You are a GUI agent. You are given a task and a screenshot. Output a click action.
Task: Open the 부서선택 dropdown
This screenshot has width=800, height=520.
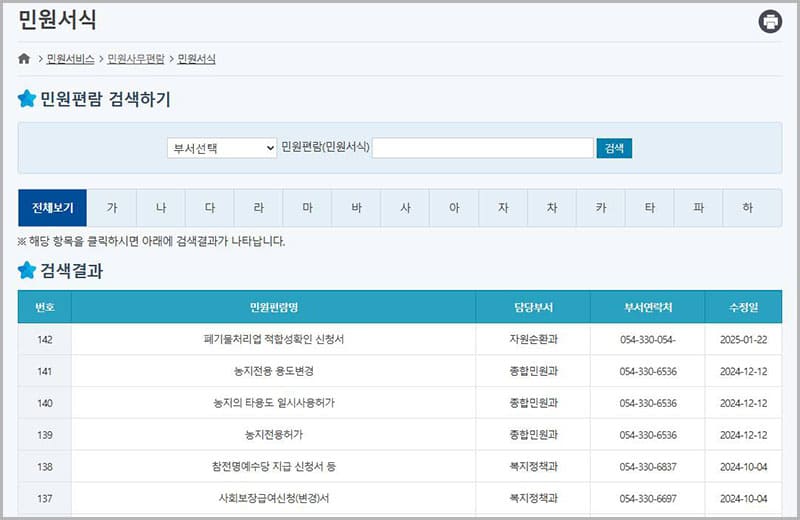[x=222, y=148]
